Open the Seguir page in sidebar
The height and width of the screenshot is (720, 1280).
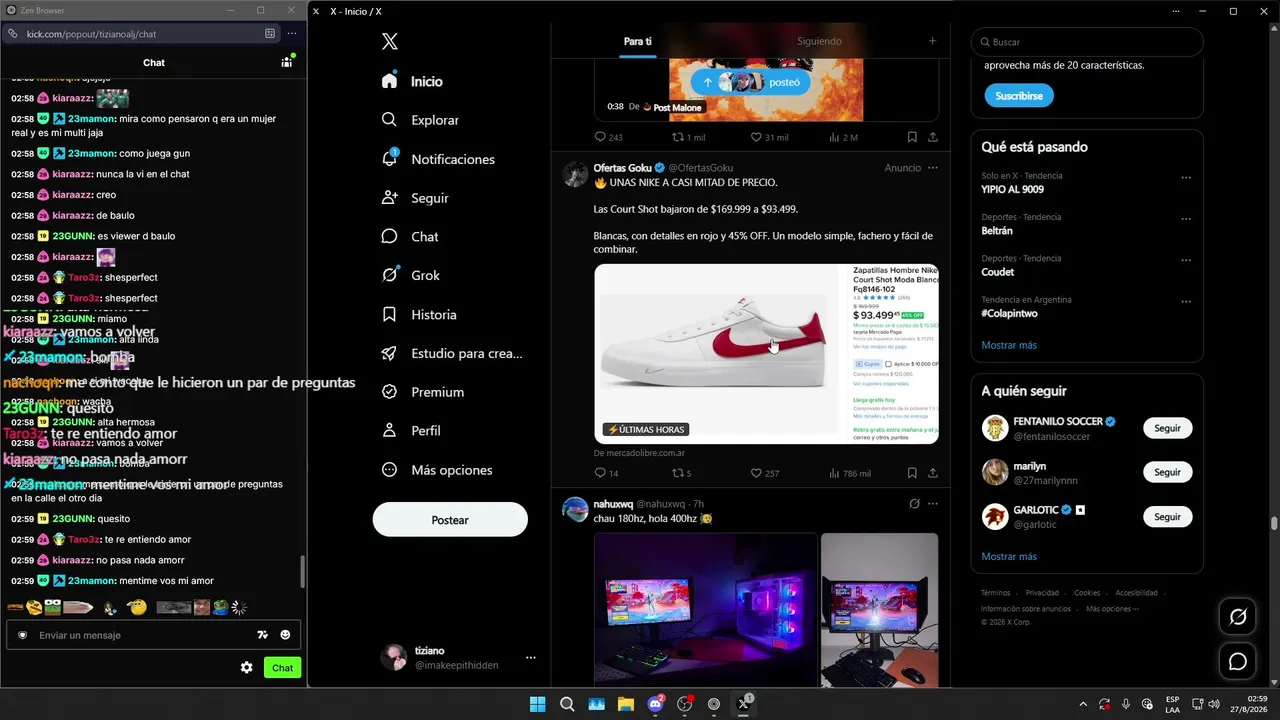pyautogui.click(x=415, y=198)
